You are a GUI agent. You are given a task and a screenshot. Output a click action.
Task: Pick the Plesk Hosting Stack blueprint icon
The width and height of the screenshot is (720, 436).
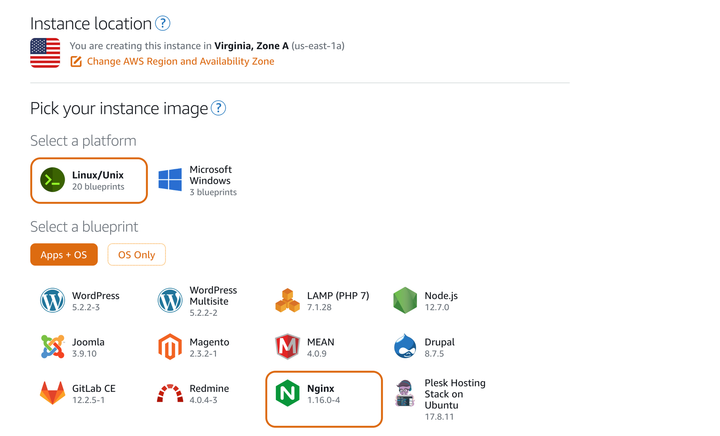[405, 393]
